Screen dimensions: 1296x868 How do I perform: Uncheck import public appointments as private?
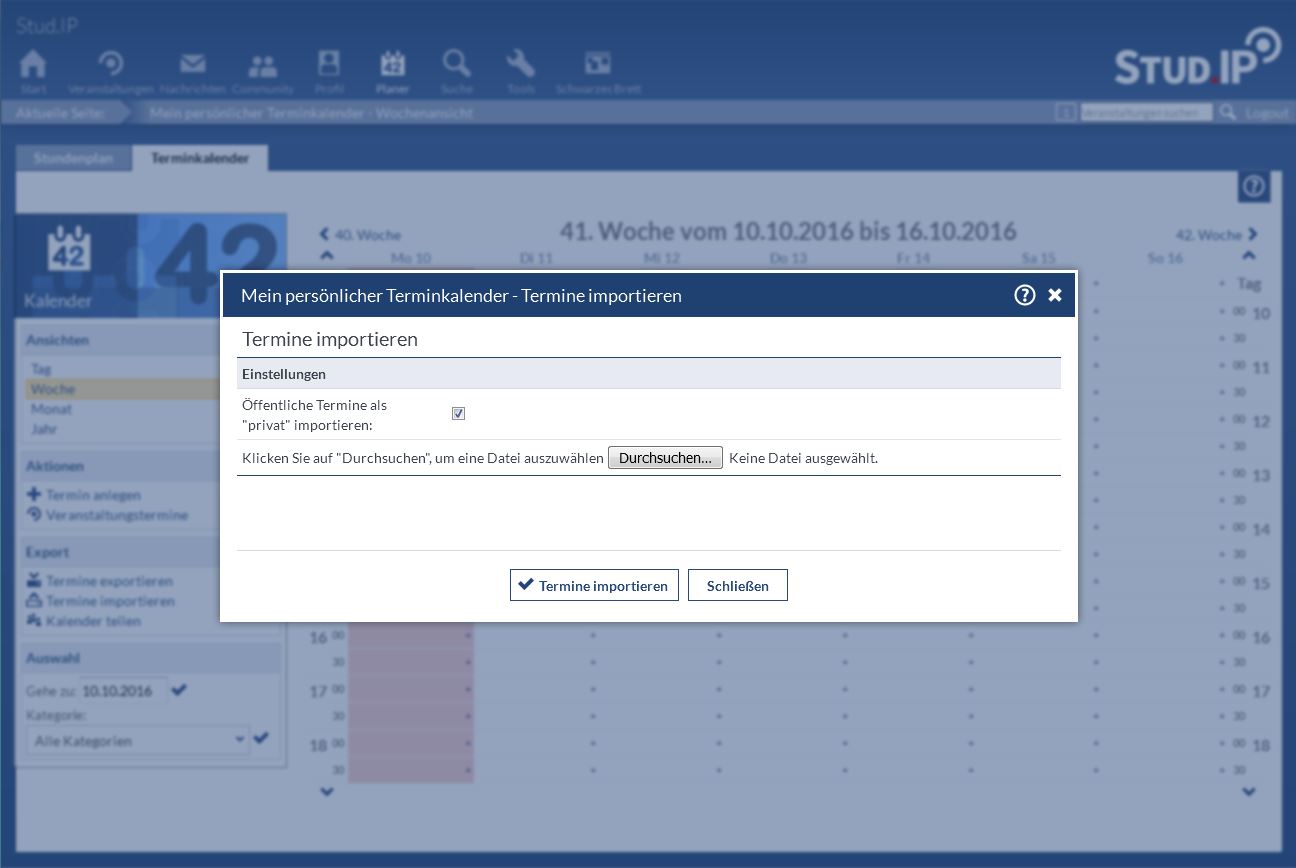click(458, 414)
